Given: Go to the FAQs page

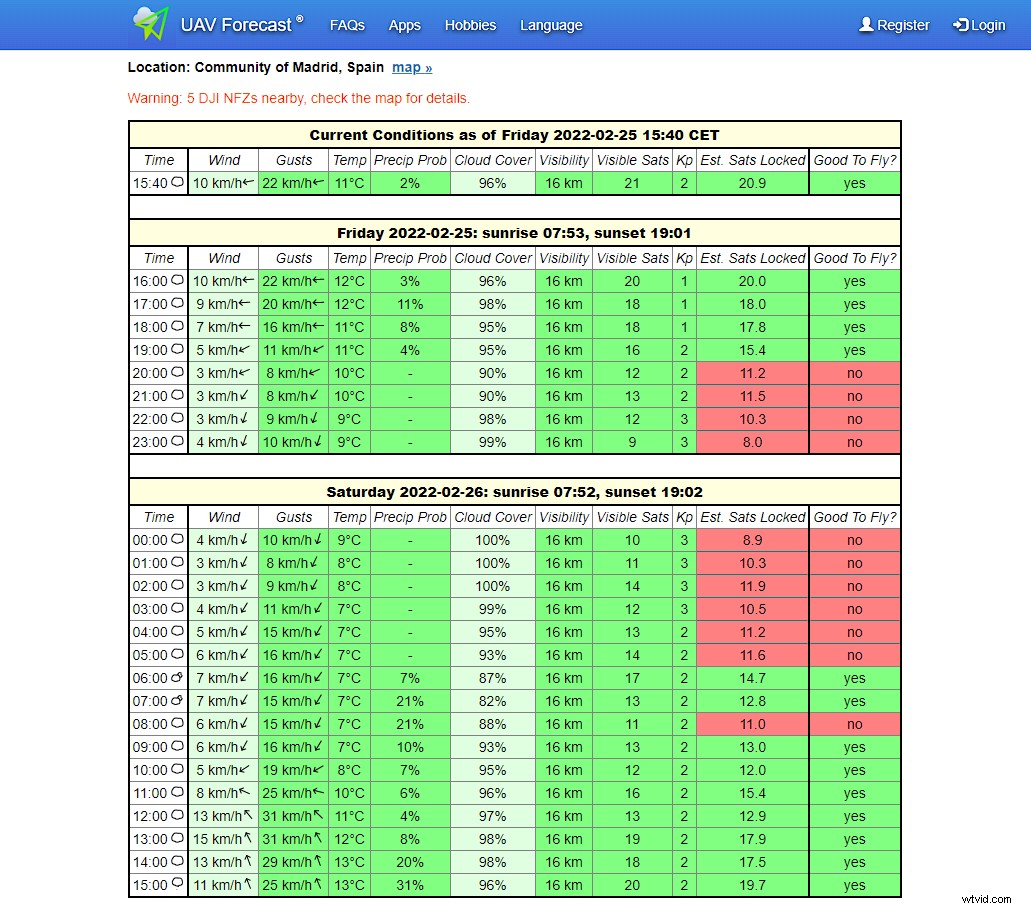Looking at the screenshot, I should click(x=347, y=25).
